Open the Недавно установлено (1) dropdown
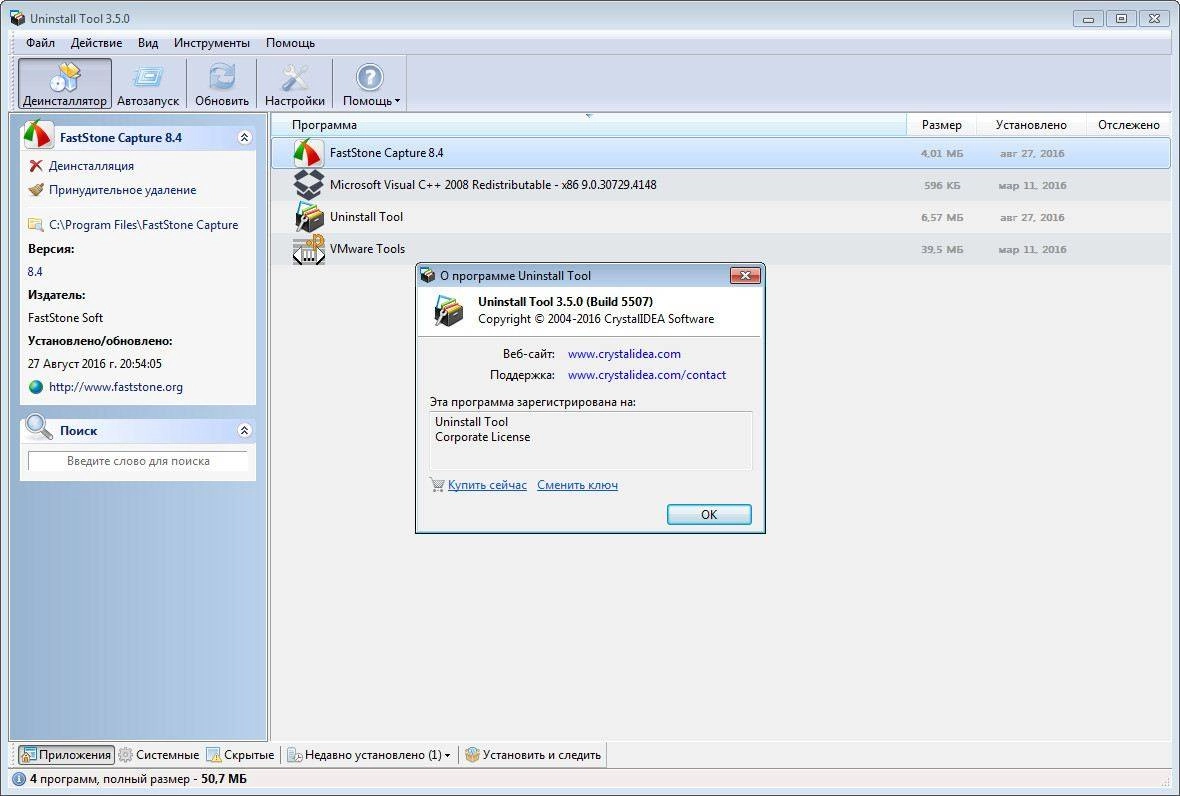 point(370,755)
